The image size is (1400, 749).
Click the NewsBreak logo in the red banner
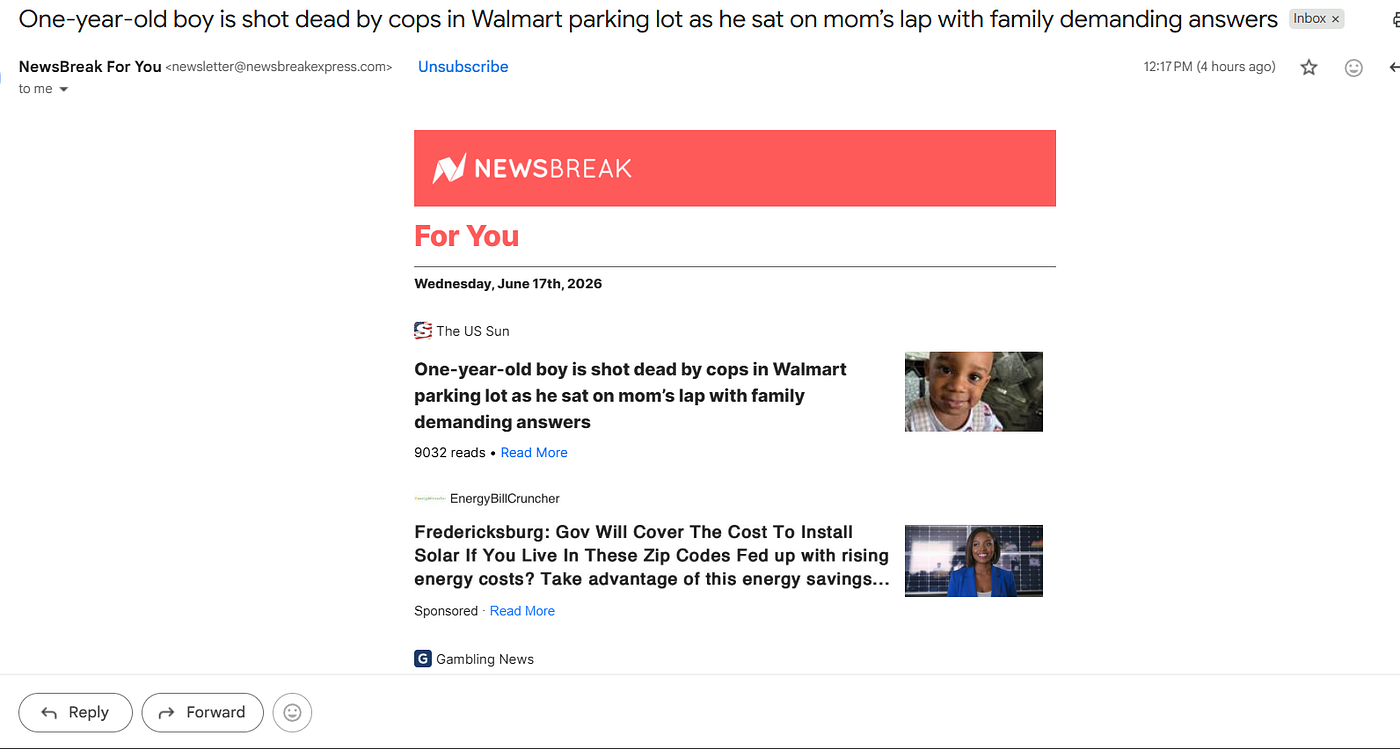[532, 168]
